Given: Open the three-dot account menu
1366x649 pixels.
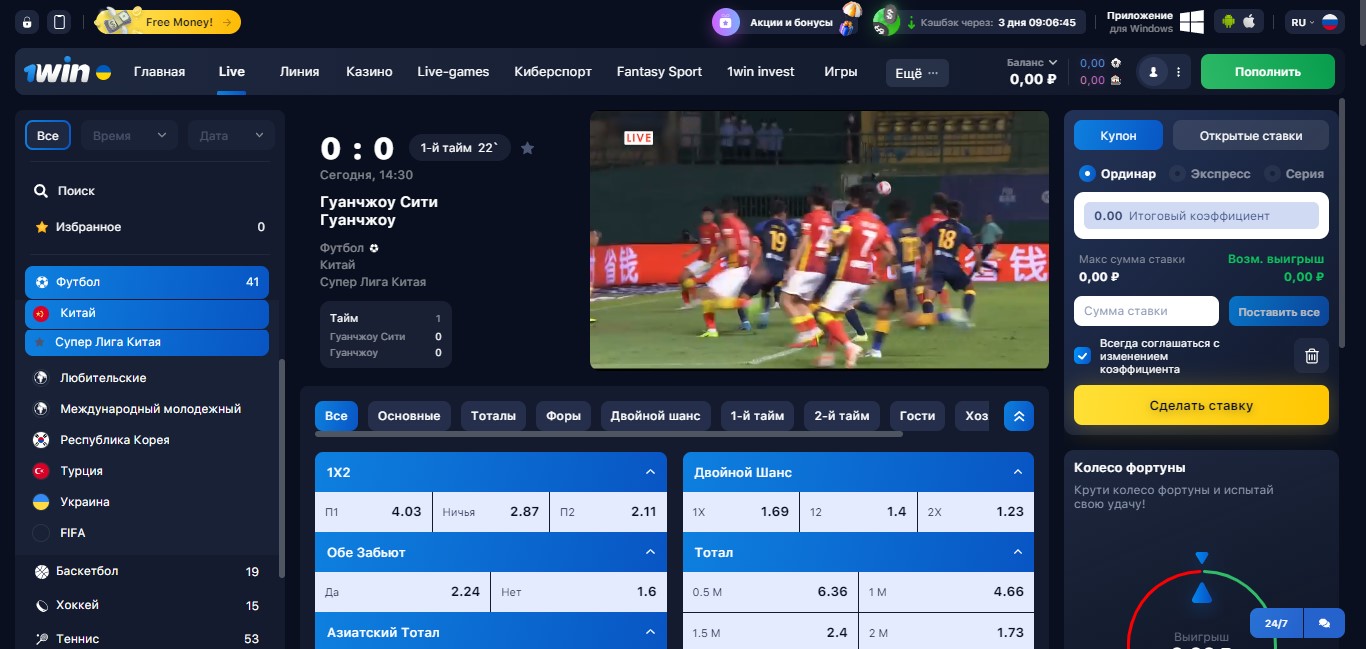Looking at the screenshot, I should pyautogui.click(x=1179, y=72).
